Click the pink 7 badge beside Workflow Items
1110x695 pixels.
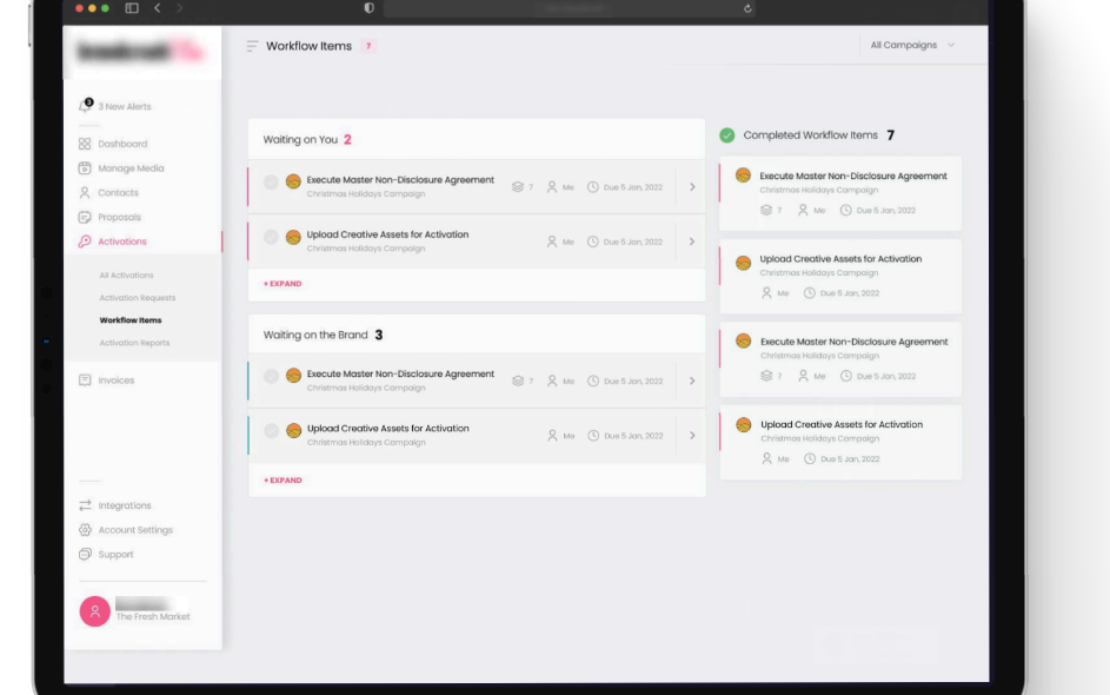pyautogui.click(x=368, y=46)
